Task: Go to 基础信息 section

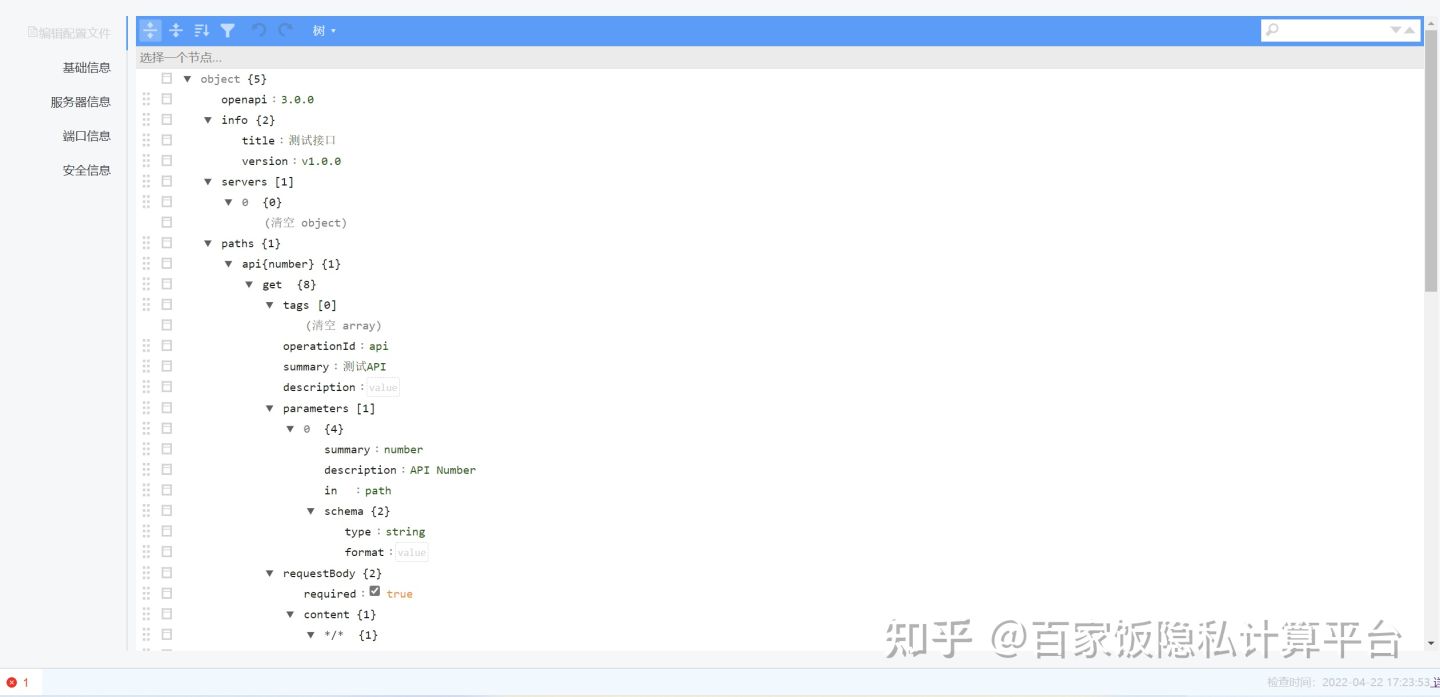Action: (87, 67)
